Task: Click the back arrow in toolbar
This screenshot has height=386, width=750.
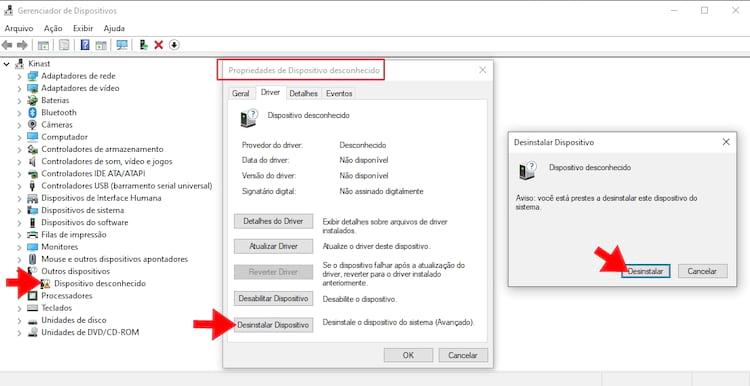Action: coord(7,45)
